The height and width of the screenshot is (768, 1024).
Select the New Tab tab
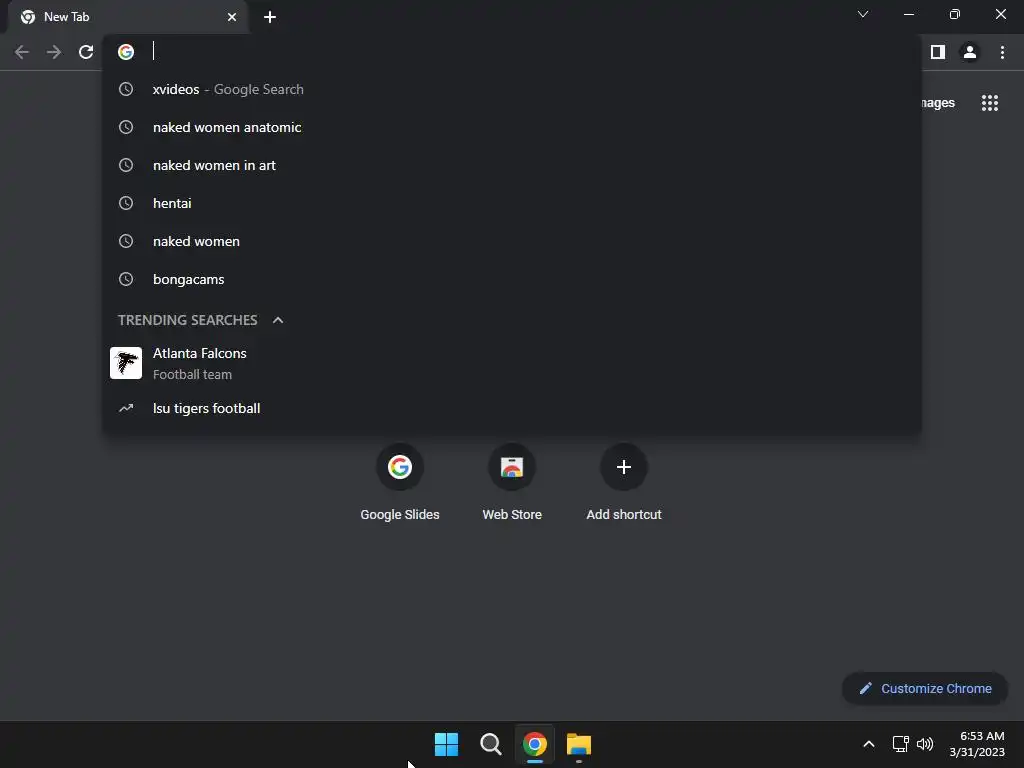click(127, 17)
